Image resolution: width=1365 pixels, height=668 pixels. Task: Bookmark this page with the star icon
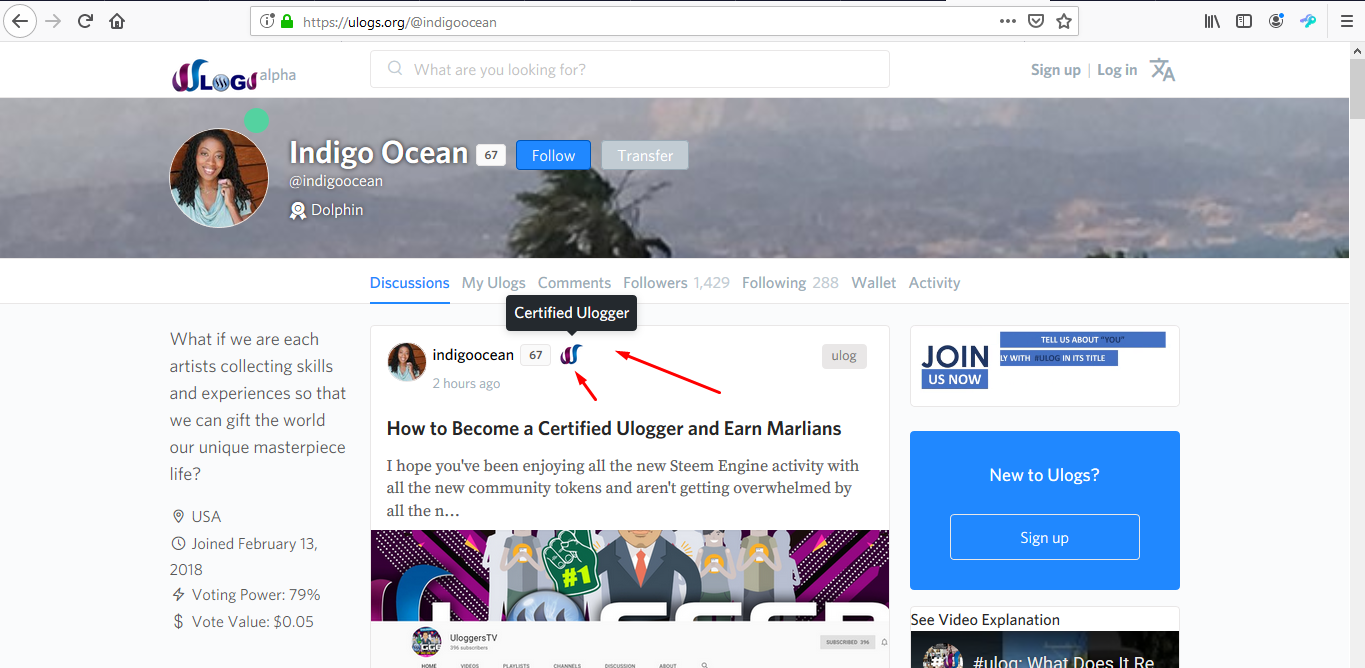[x=1064, y=21]
